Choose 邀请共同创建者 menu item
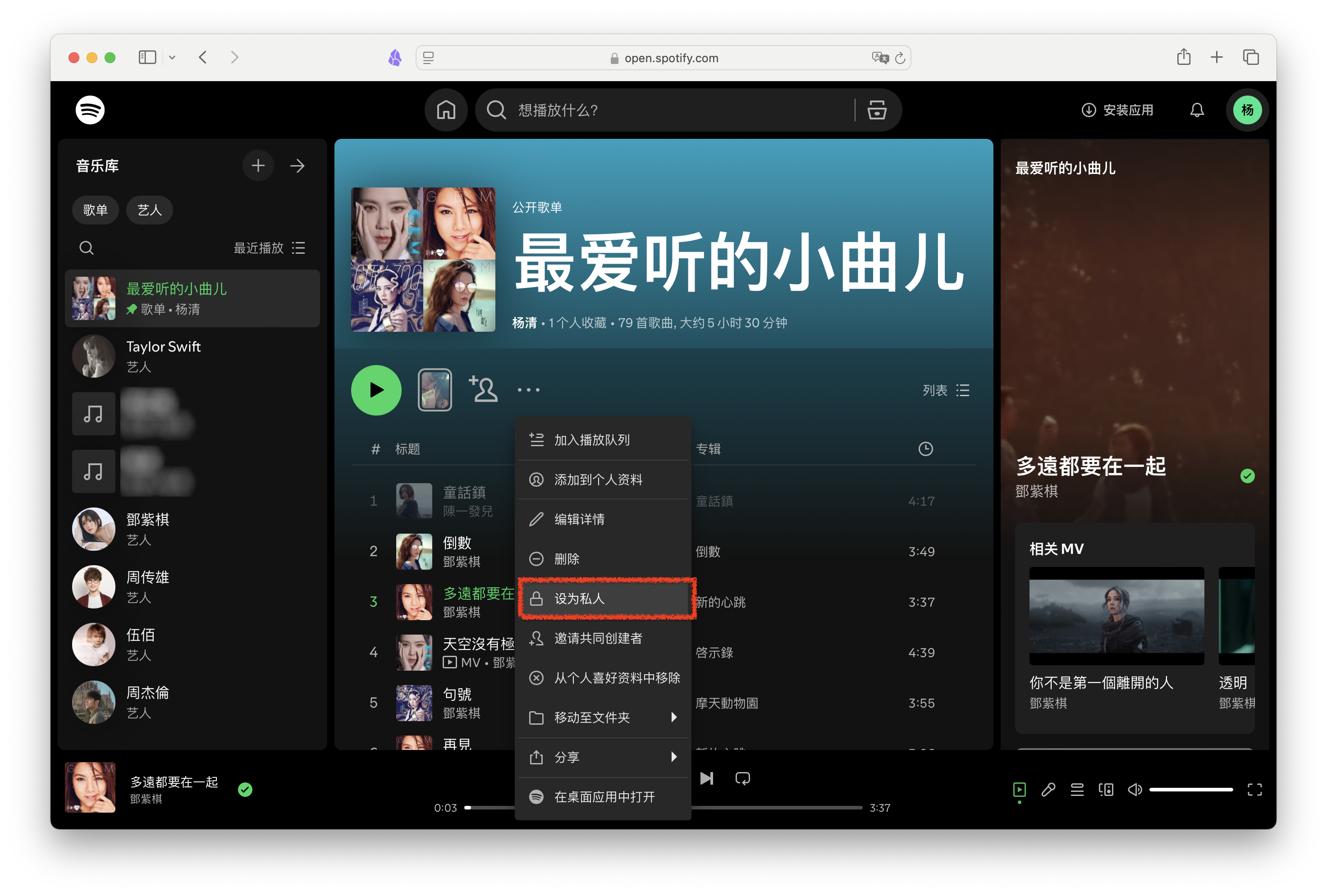The height and width of the screenshot is (896, 1327). coord(603,638)
